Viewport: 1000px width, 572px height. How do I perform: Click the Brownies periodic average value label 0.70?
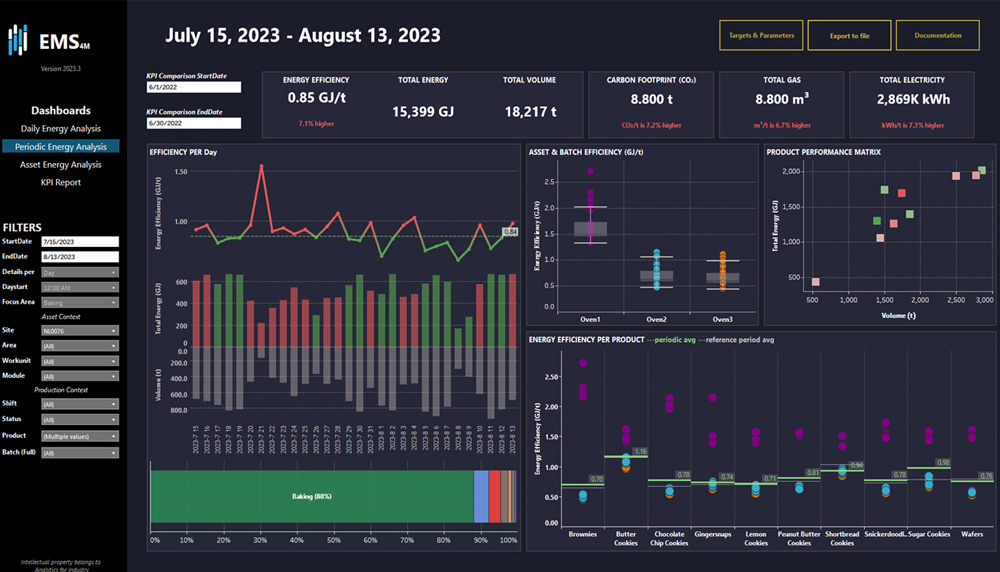pos(597,480)
